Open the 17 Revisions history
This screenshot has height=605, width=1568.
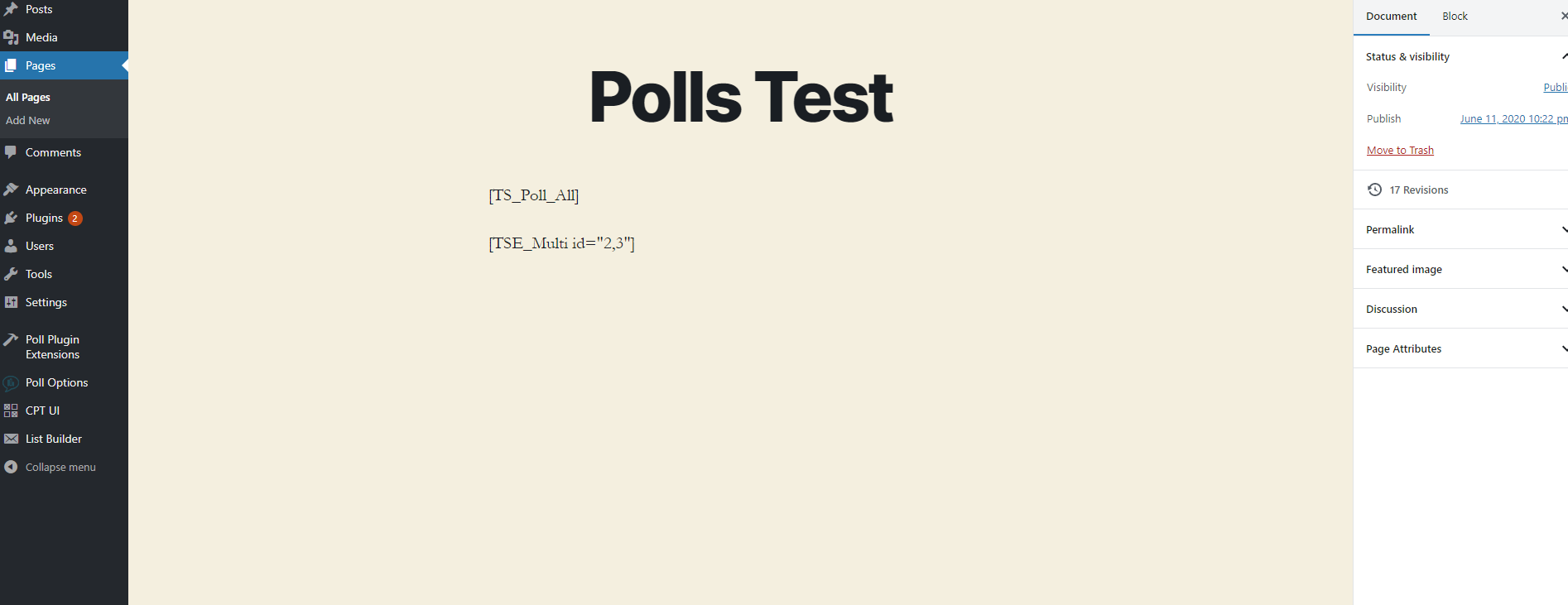click(1418, 190)
